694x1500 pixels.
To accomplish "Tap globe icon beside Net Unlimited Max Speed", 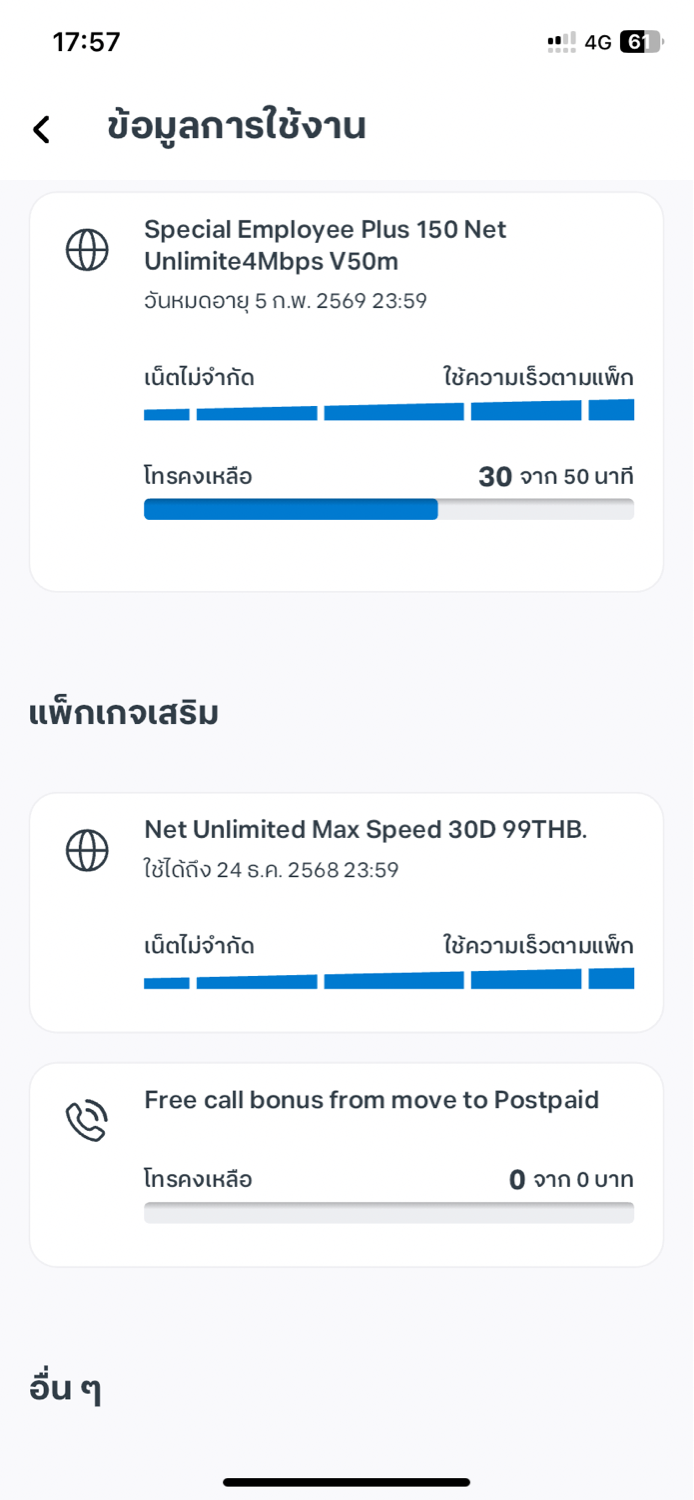I will coord(87,850).
